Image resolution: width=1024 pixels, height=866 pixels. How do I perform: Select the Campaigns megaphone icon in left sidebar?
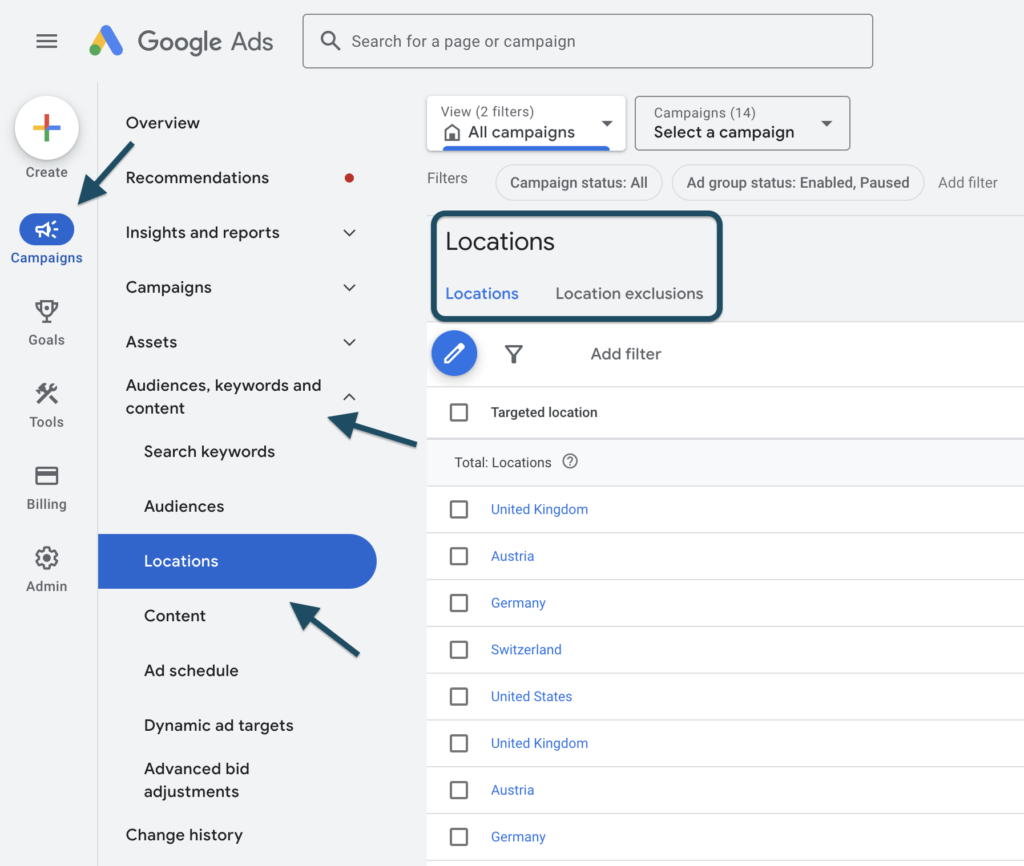(46, 228)
